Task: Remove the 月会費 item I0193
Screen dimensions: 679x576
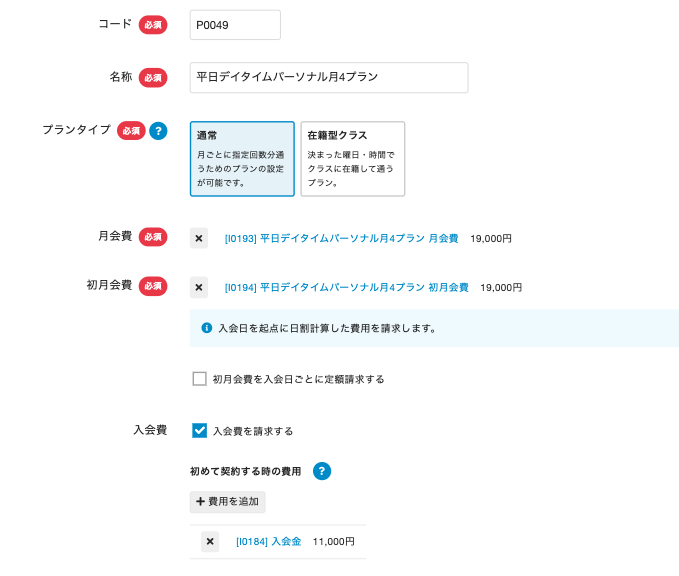Action: tap(199, 238)
